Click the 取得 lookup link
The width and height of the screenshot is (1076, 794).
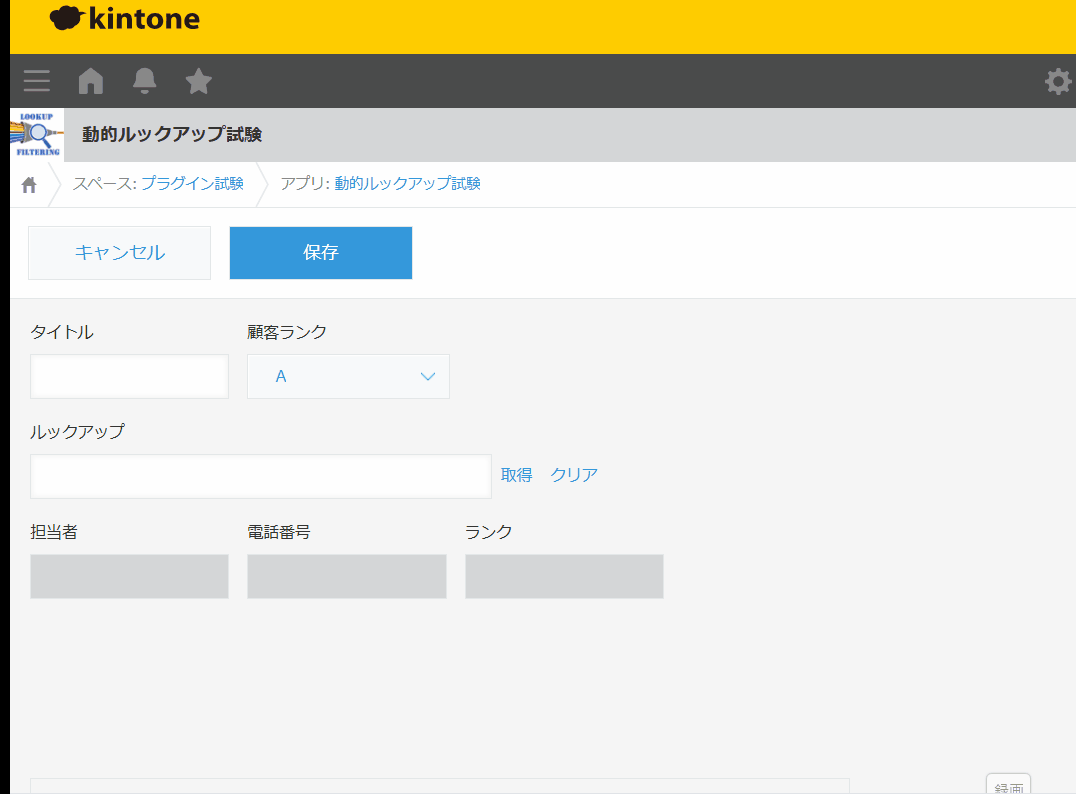516,475
